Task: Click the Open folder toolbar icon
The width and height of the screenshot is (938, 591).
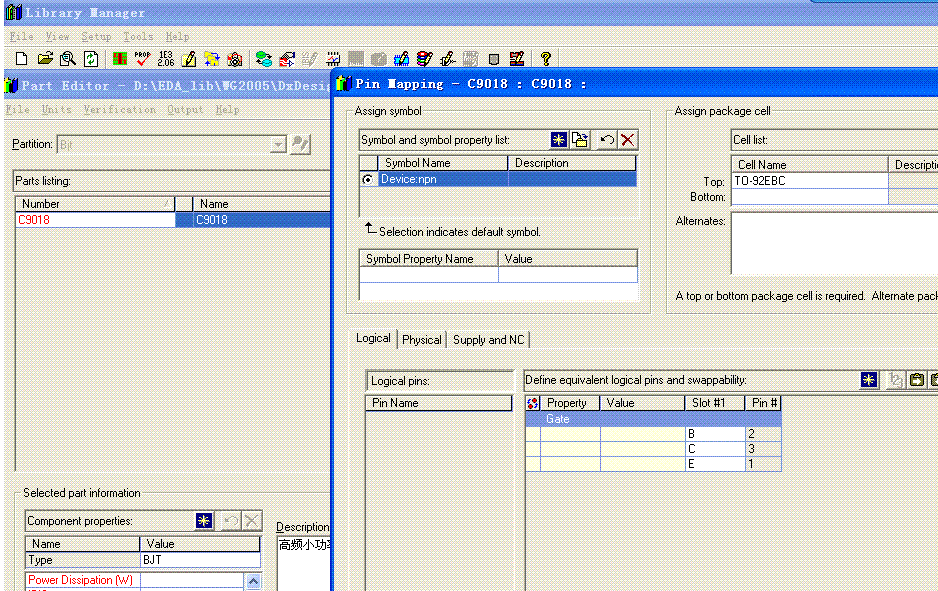Action: tap(45, 59)
